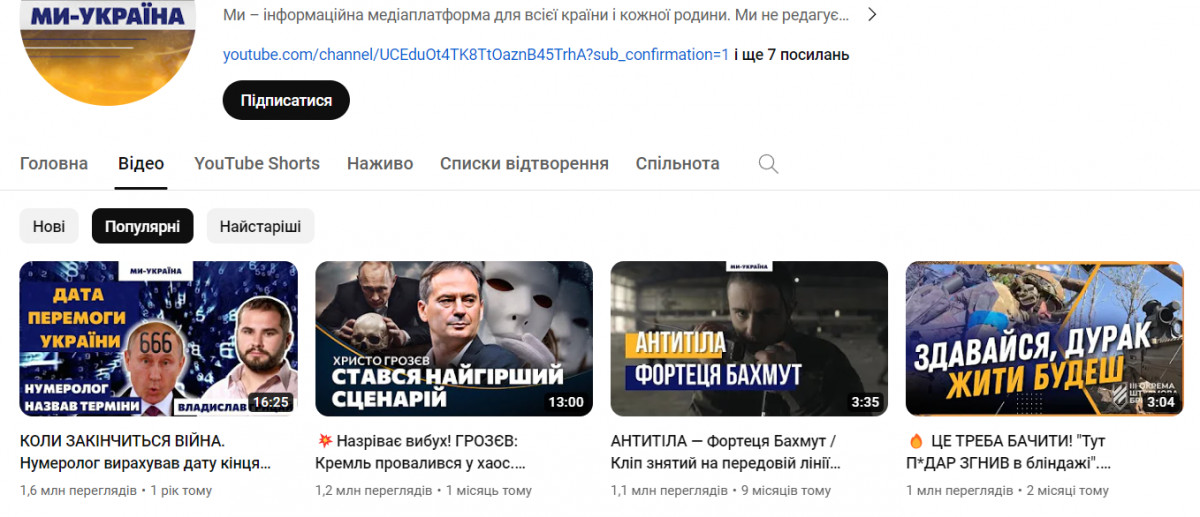Open the channel search magnifier icon
This screenshot has height=517, width=1200.
pos(768,164)
